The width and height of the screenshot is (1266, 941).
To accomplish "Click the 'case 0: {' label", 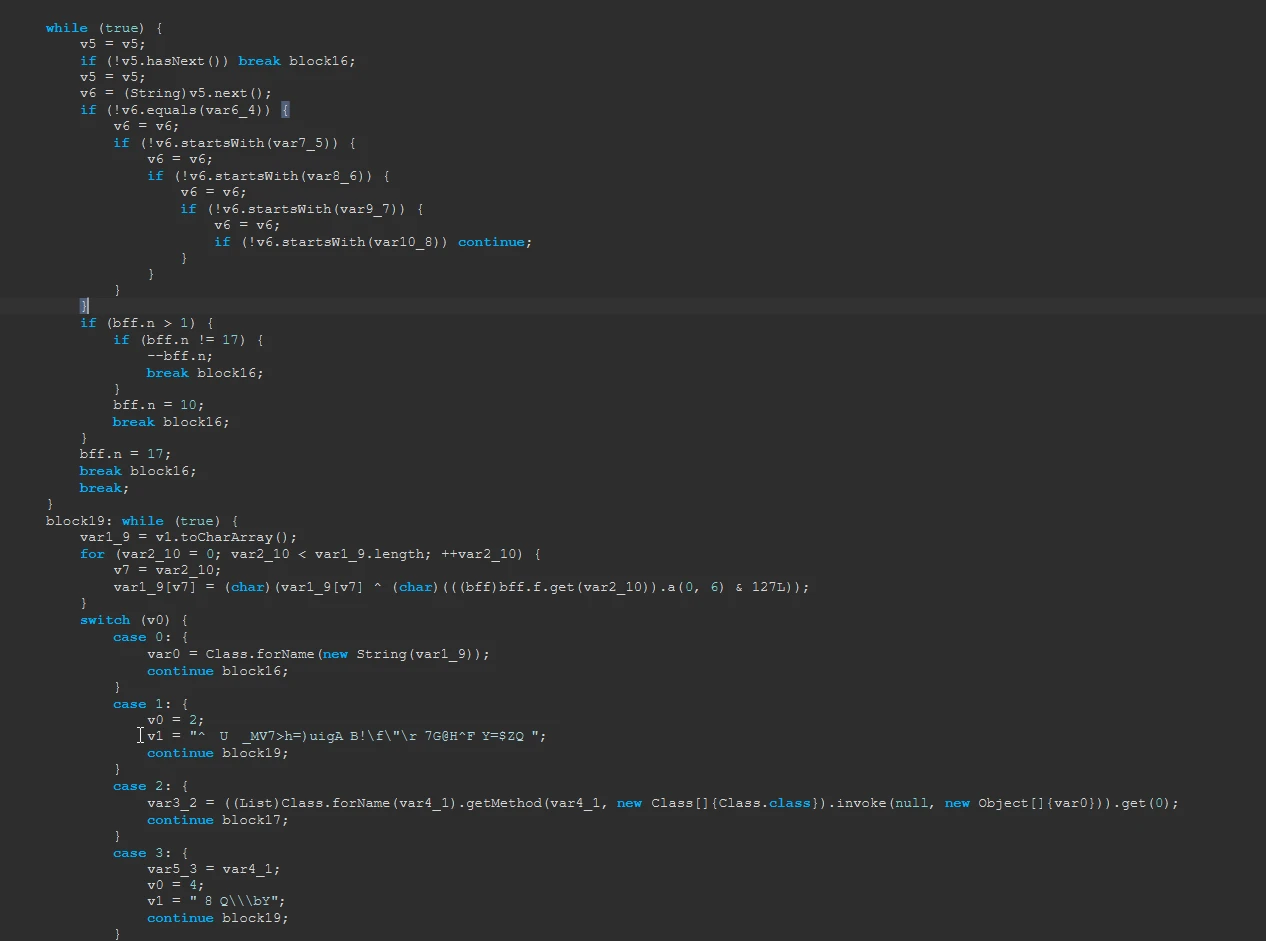I will click(x=150, y=637).
